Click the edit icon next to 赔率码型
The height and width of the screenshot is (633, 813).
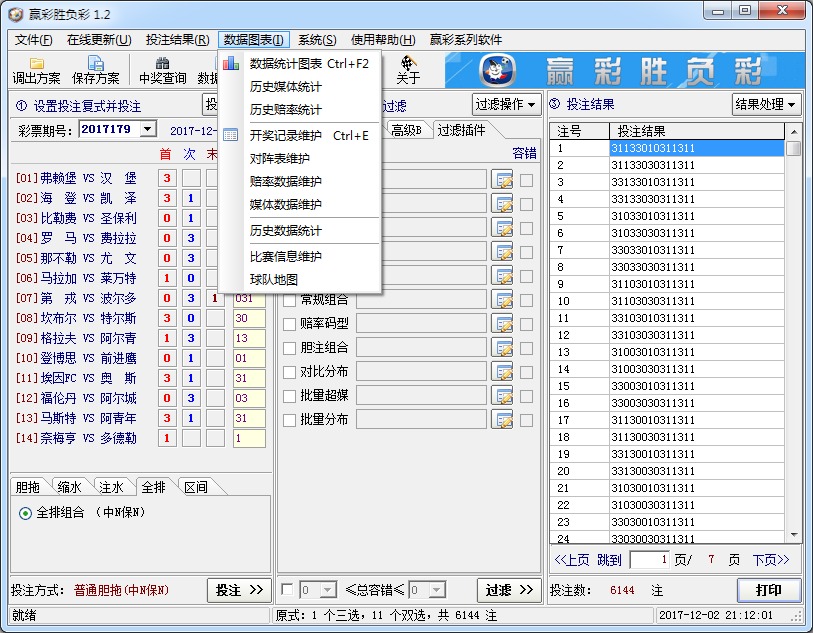(505, 323)
